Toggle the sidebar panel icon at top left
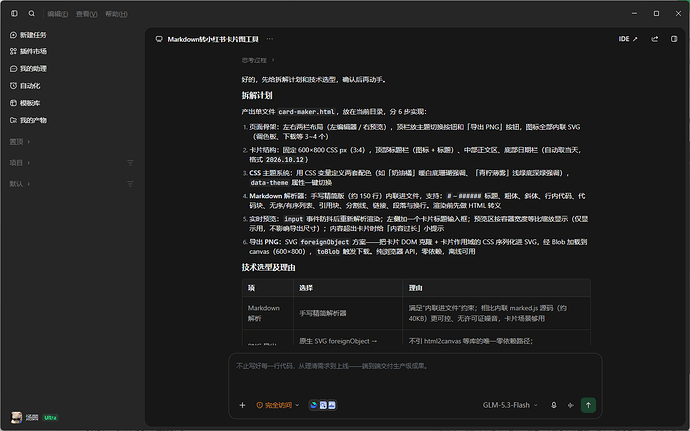This screenshot has width=690, height=431. pyautogui.click(x=15, y=14)
